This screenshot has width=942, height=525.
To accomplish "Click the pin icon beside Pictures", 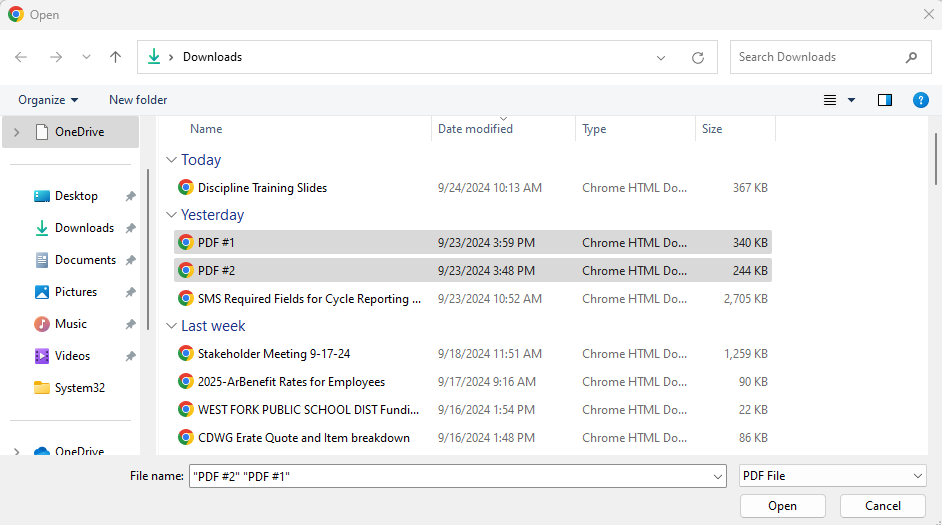I will (x=130, y=292).
